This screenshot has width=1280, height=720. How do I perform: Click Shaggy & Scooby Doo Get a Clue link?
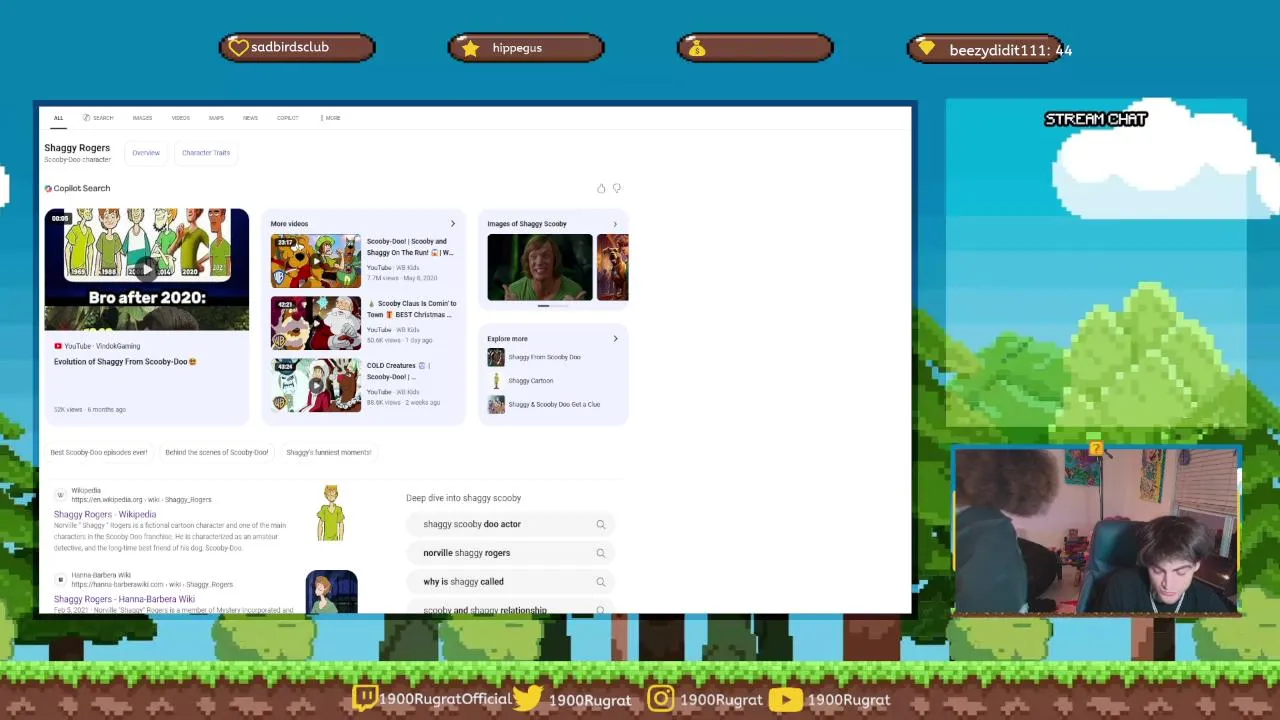pyautogui.click(x=554, y=405)
